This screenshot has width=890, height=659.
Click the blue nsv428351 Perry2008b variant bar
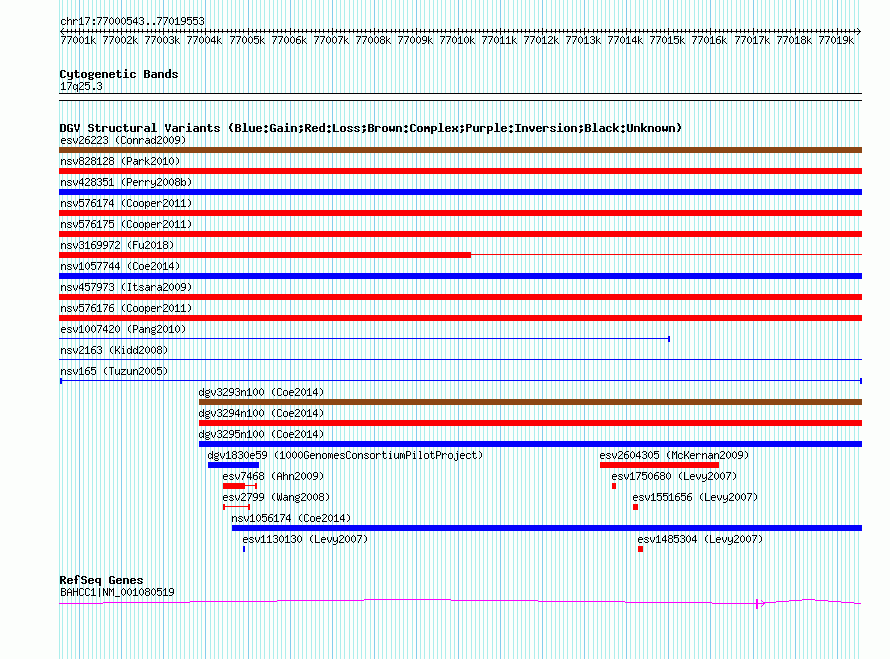[x=460, y=192]
